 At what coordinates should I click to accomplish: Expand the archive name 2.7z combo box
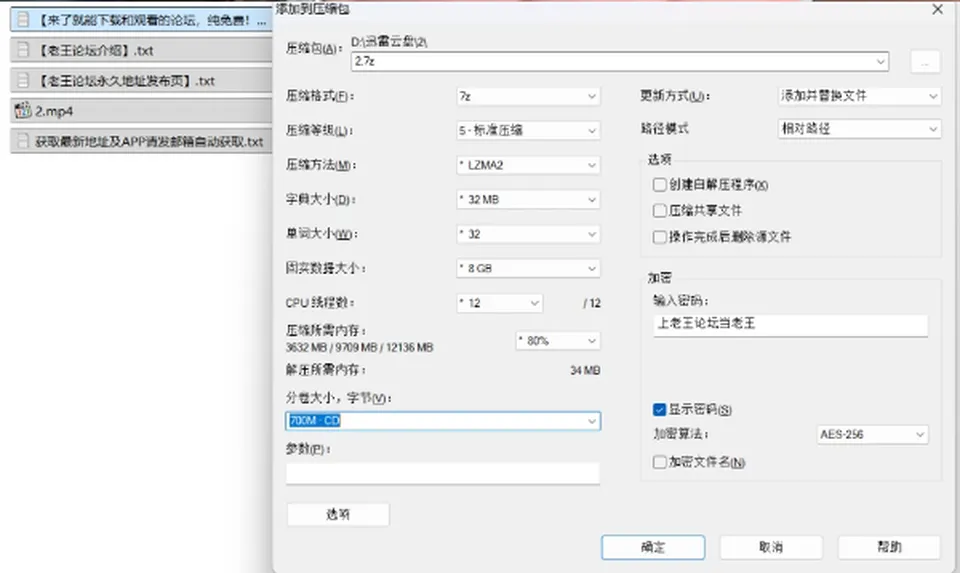click(x=620, y=61)
